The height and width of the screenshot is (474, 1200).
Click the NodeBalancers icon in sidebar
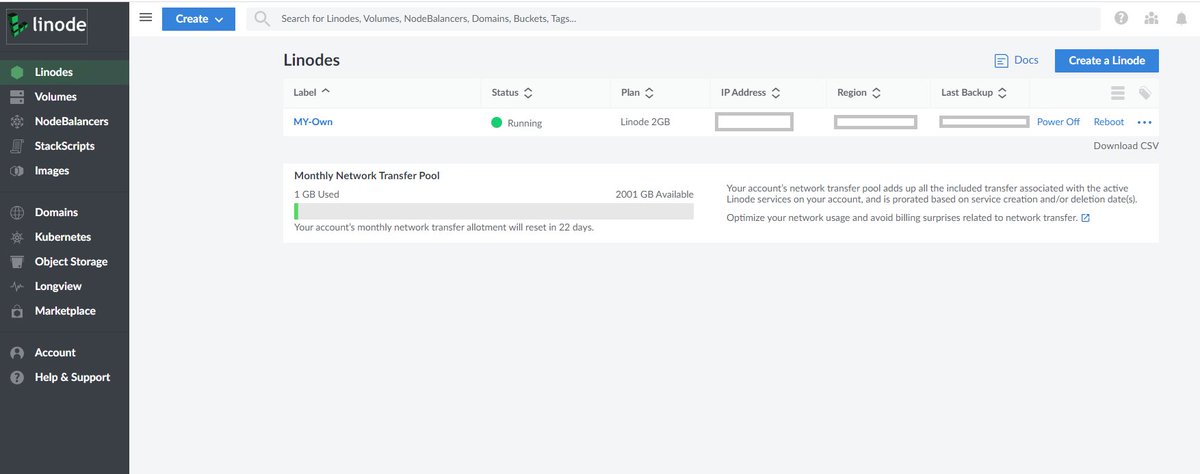pos(17,121)
